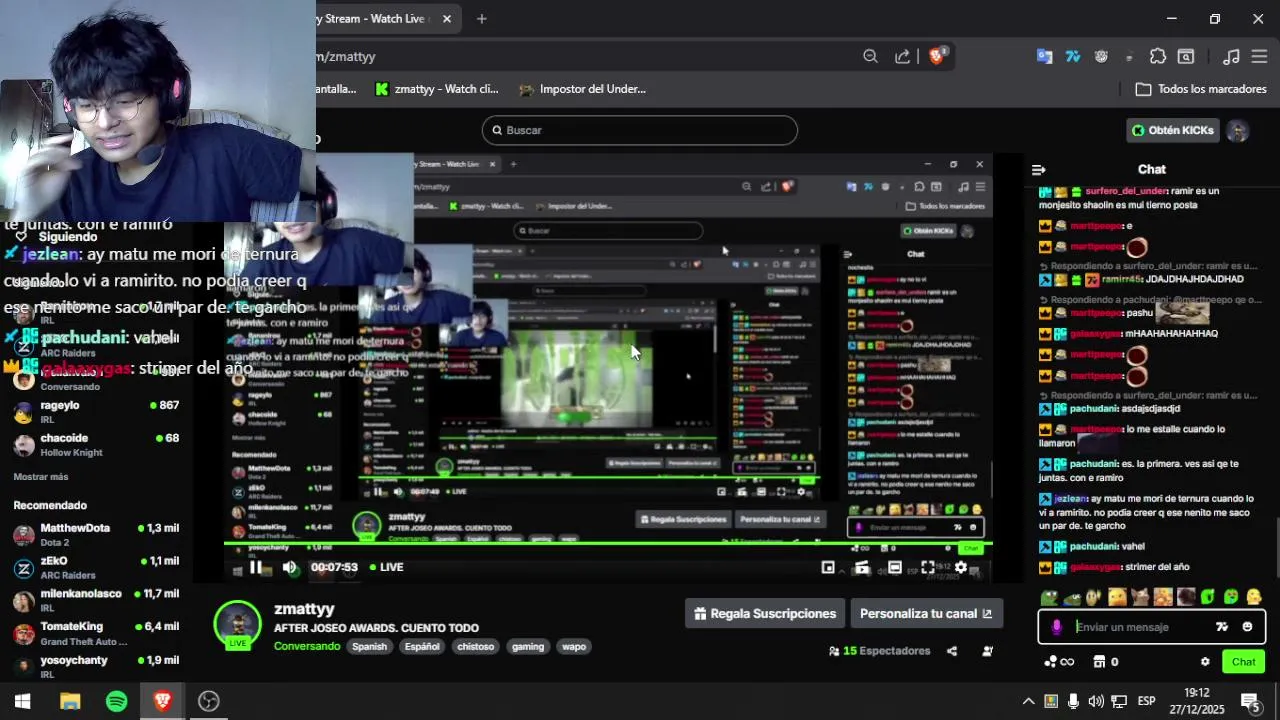Open channel points infinity balance

coord(1058,662)
